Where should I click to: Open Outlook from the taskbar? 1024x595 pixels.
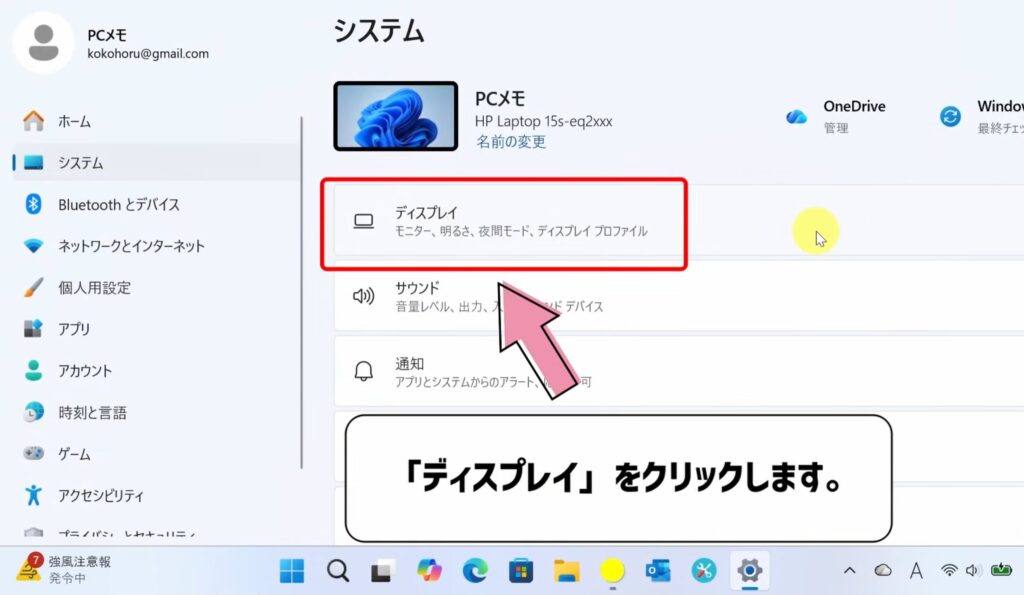point(658,571)
